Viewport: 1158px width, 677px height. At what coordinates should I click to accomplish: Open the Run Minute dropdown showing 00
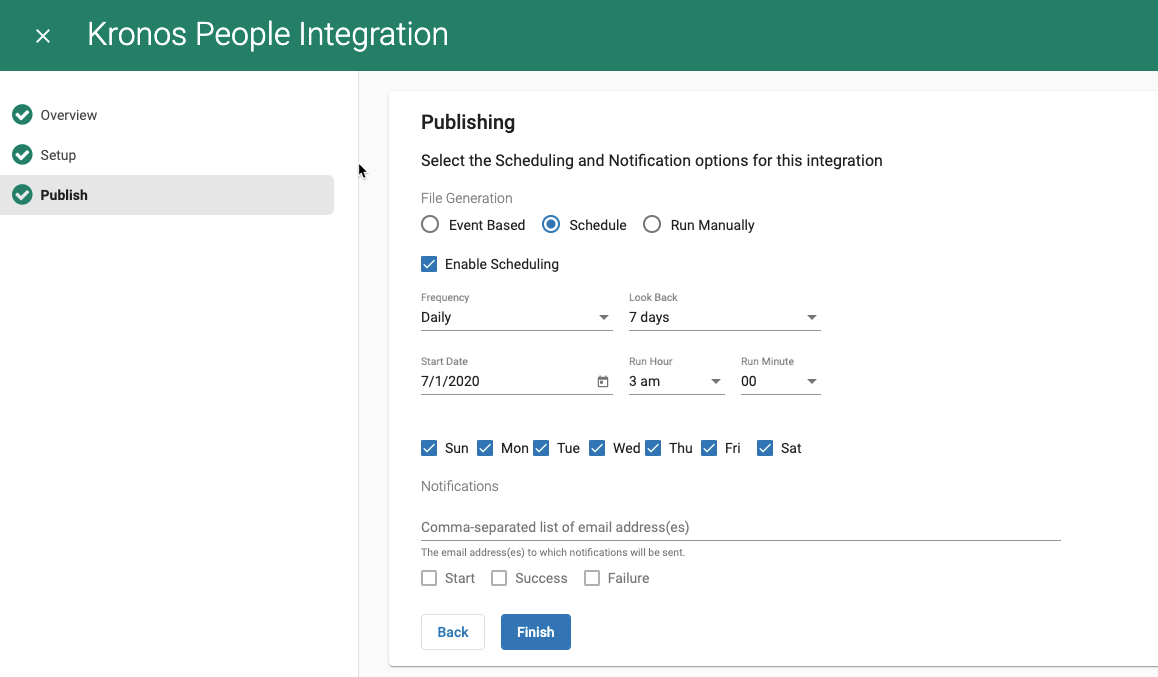(x=781, y=382)
